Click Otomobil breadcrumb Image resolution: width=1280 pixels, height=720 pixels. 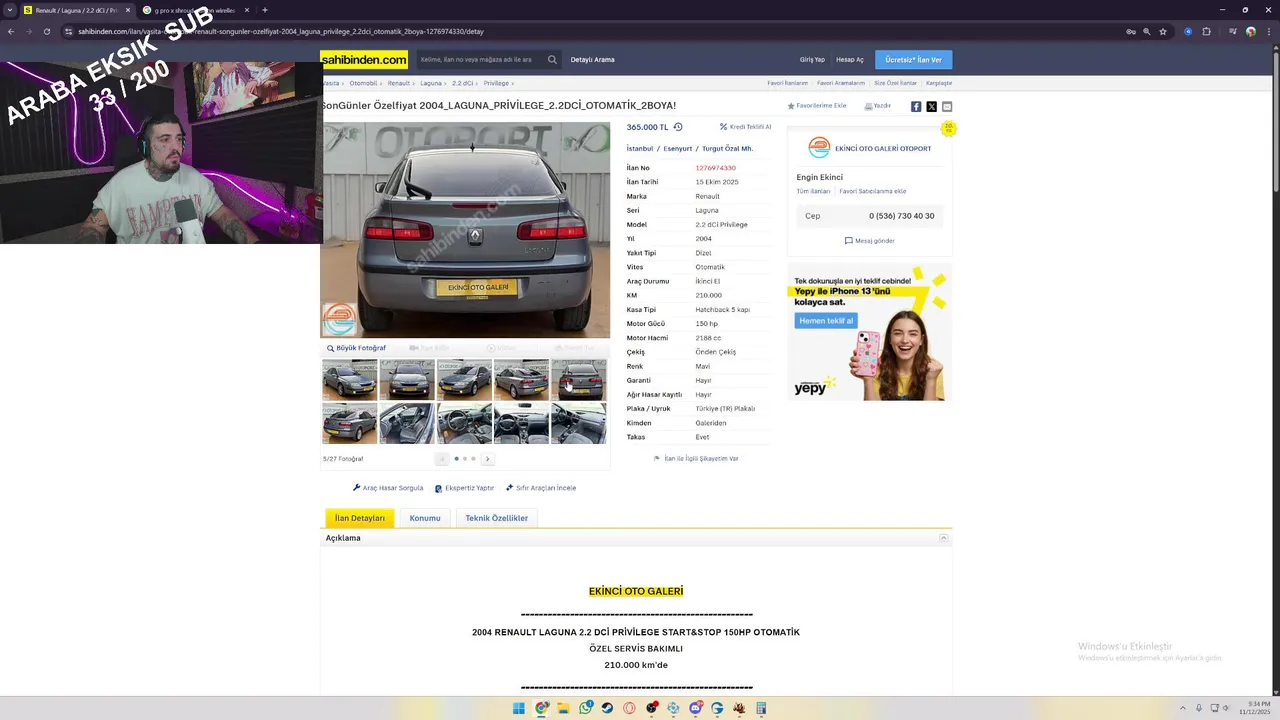tap(363, 83)
